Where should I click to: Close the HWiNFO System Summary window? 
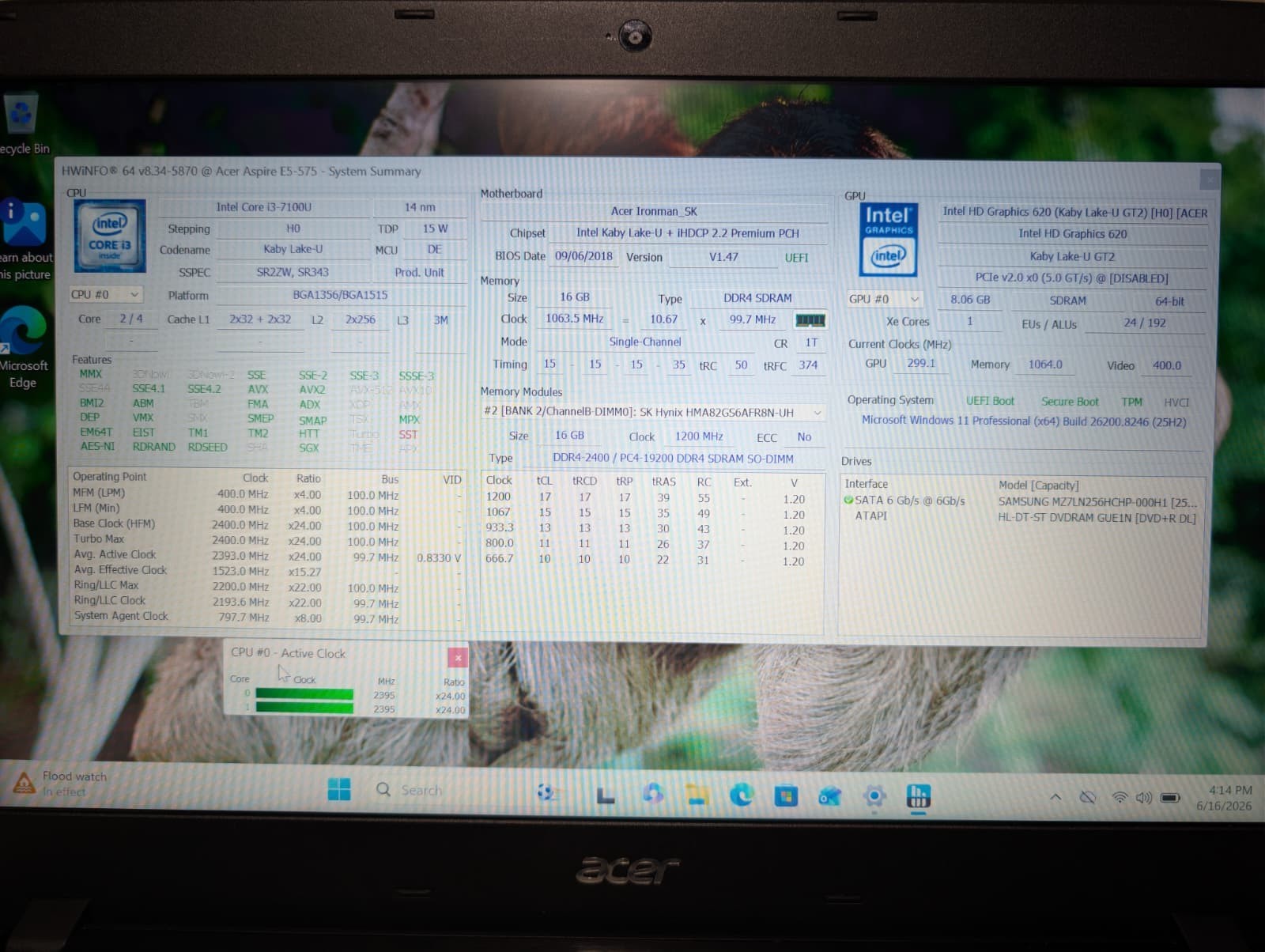tap(1209, 179)
